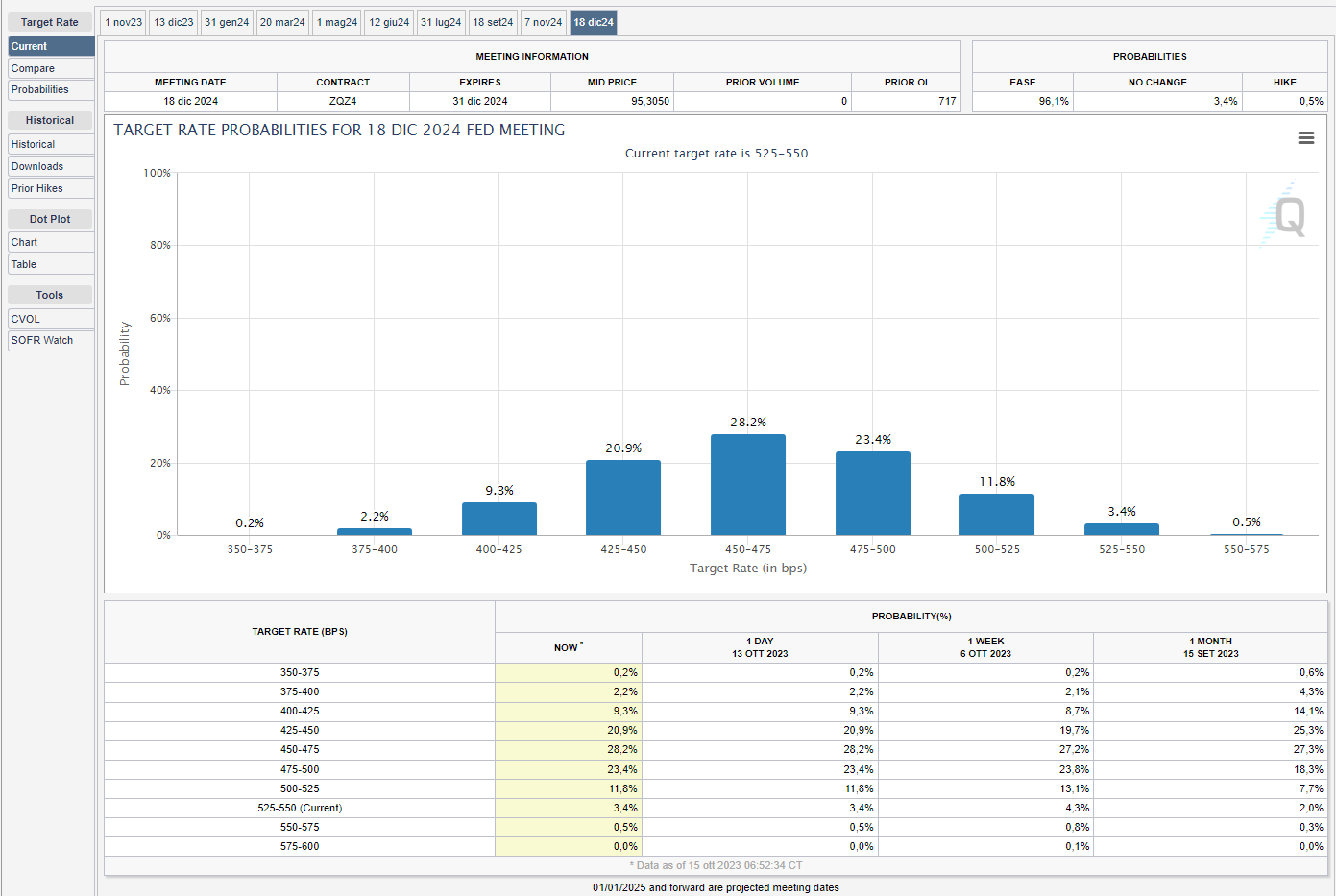Open Compare in Target Rate sidebar
1336x896 pixels.
tap(51, 68)
